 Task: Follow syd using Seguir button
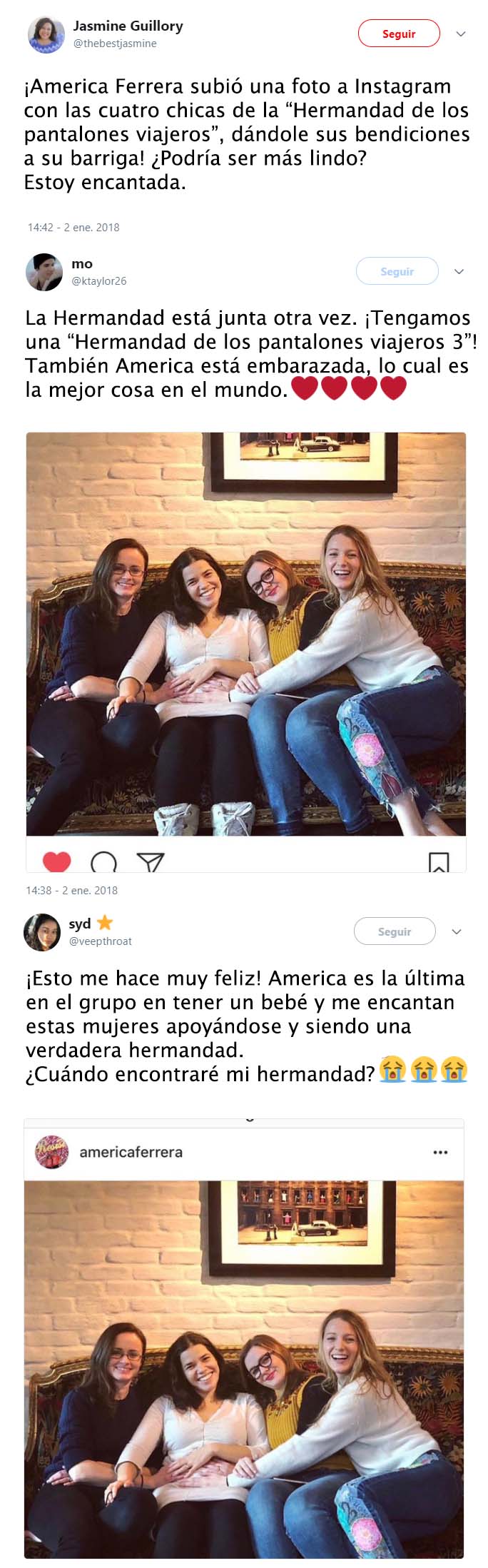click(x=395, y=931)
